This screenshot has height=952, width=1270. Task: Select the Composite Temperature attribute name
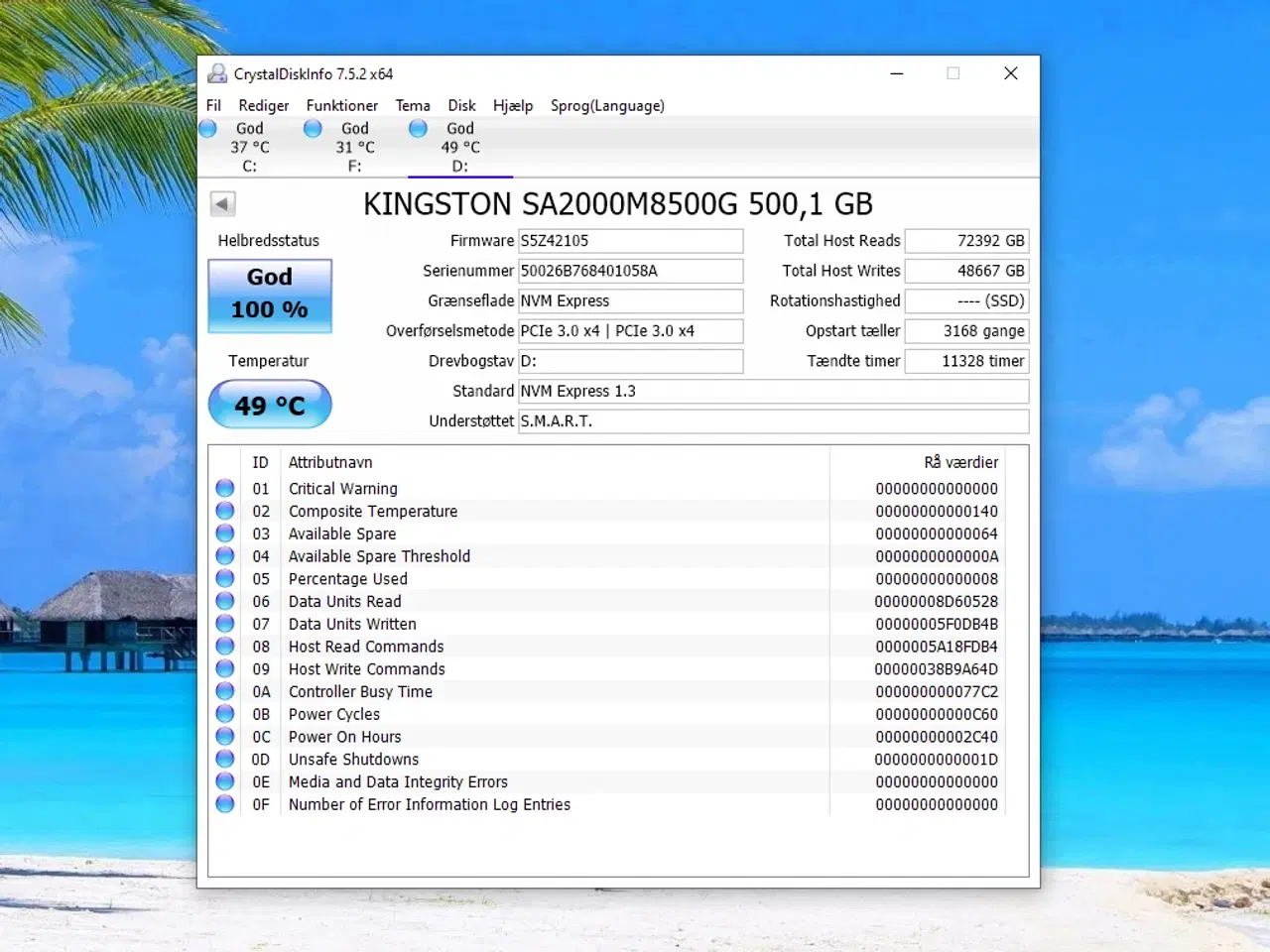373,512
